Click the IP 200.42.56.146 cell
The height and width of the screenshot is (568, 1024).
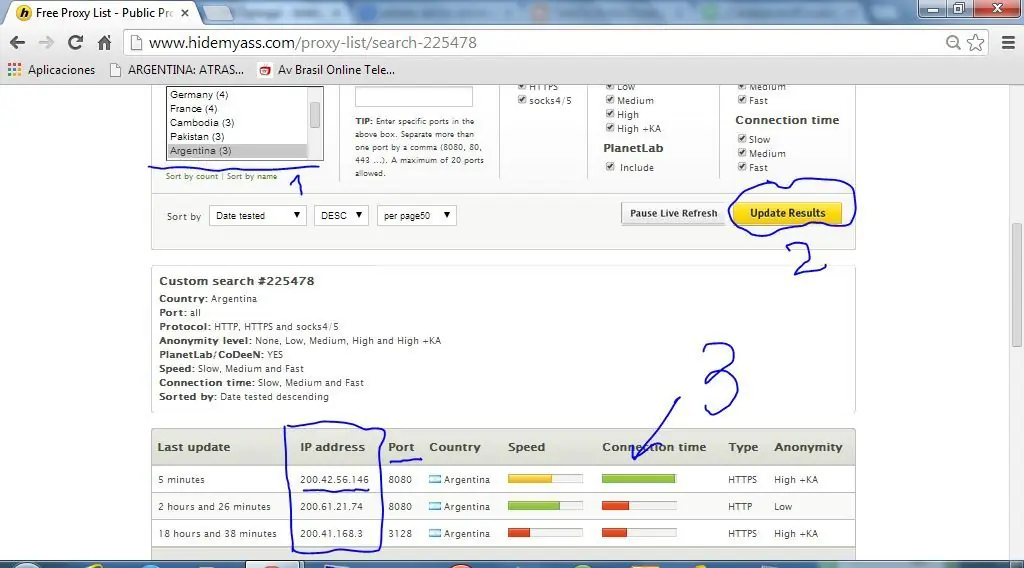tap(334, 479)
